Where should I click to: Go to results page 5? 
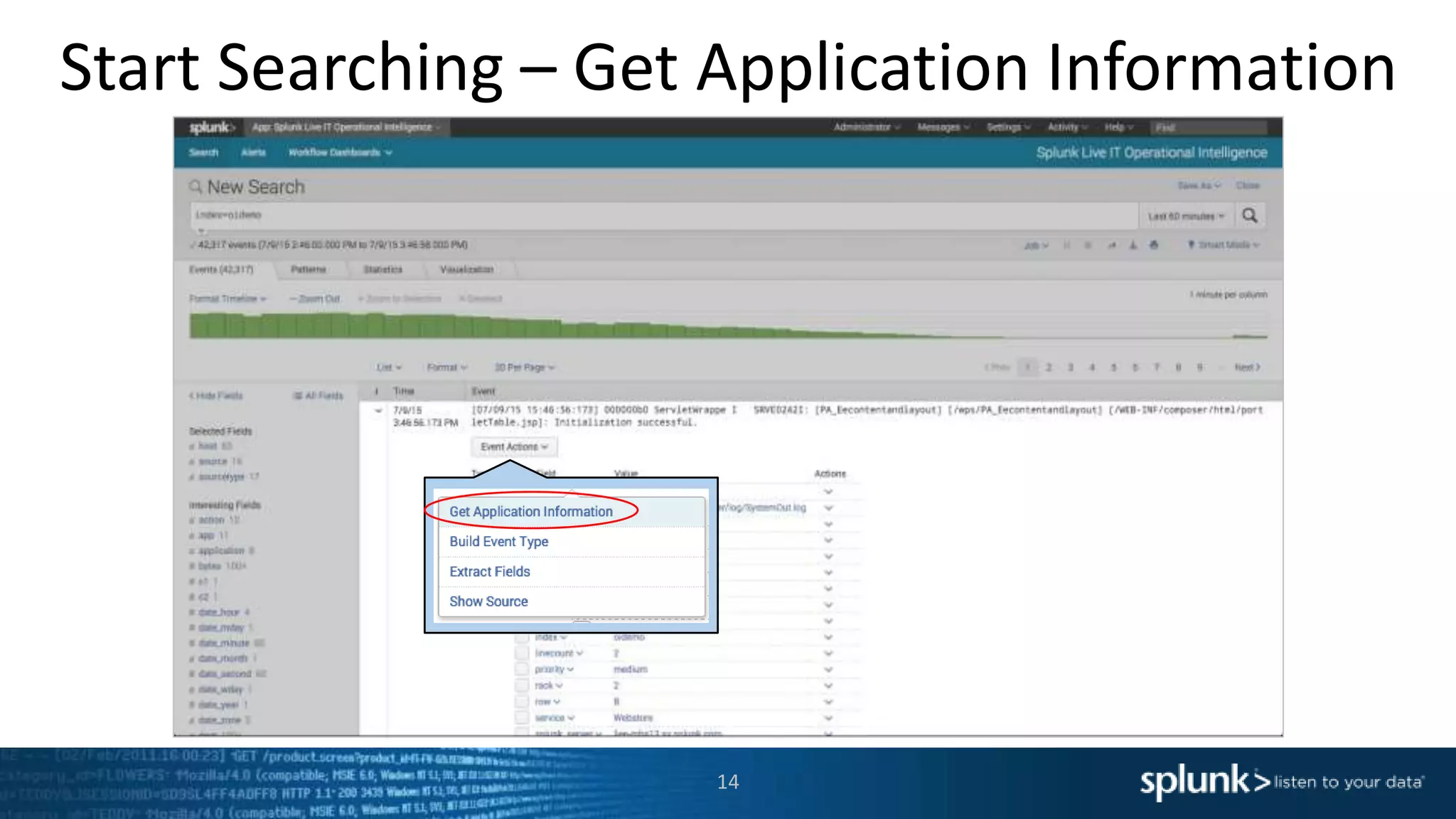tap(1114, 368)
